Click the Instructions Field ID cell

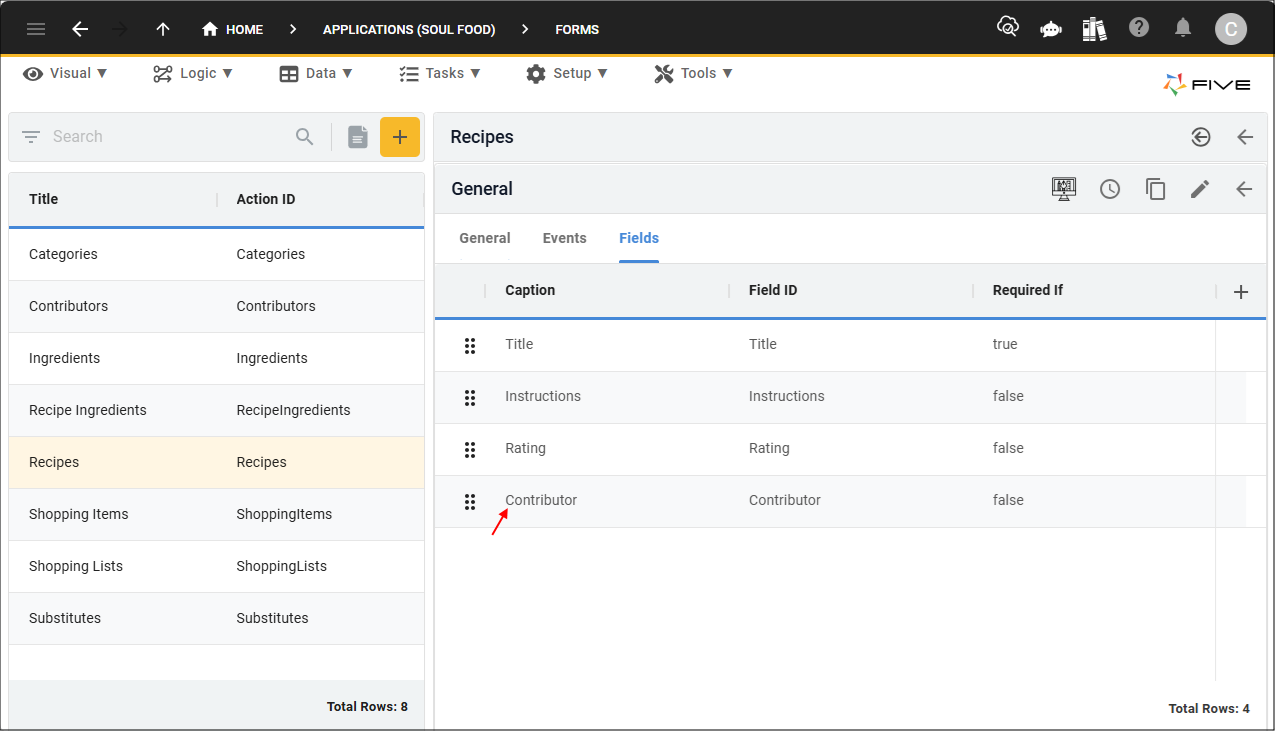coord(787,396)
